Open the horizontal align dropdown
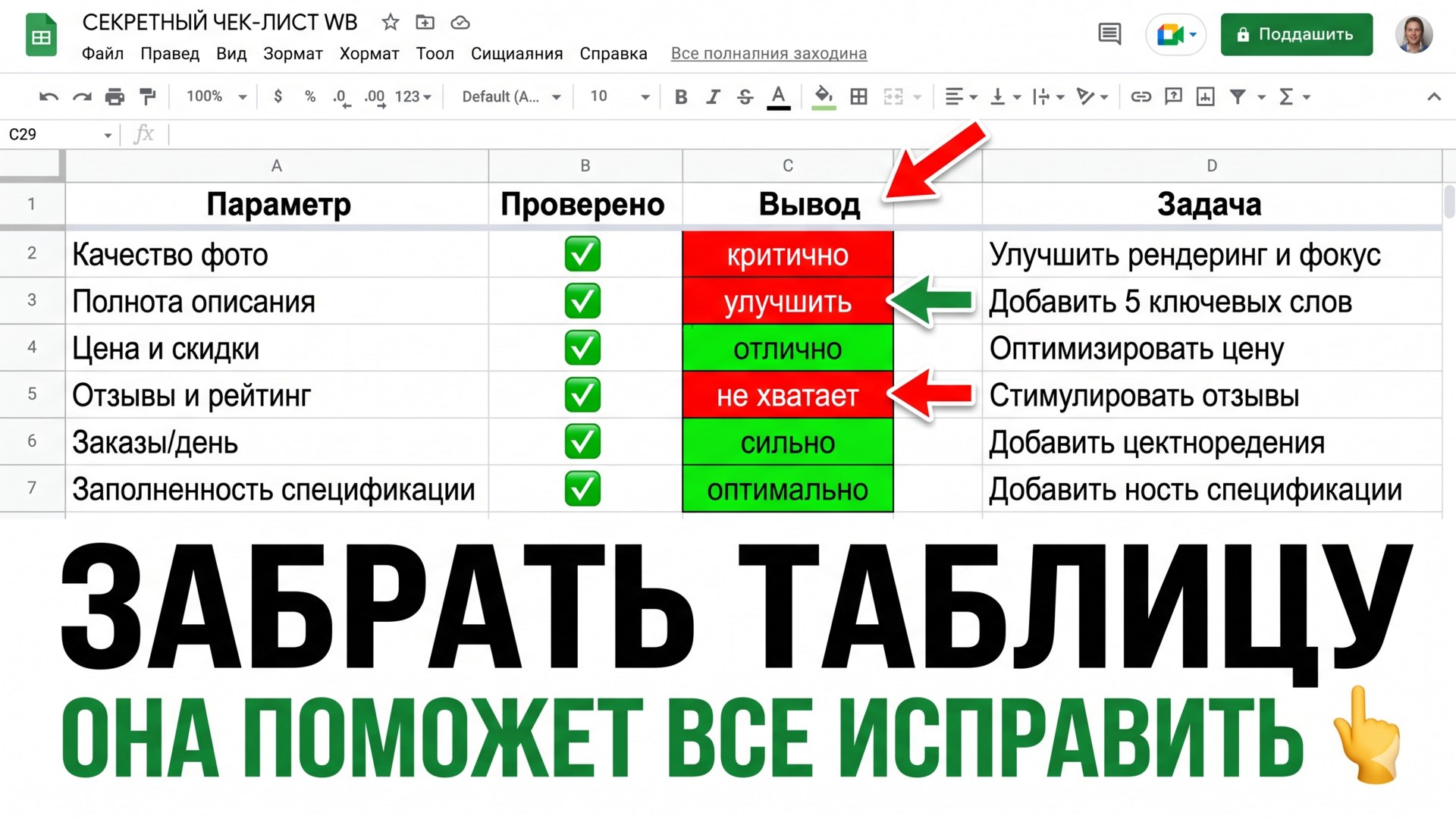The height and width of the screenshot is (819, 1456). click(961, 96)
